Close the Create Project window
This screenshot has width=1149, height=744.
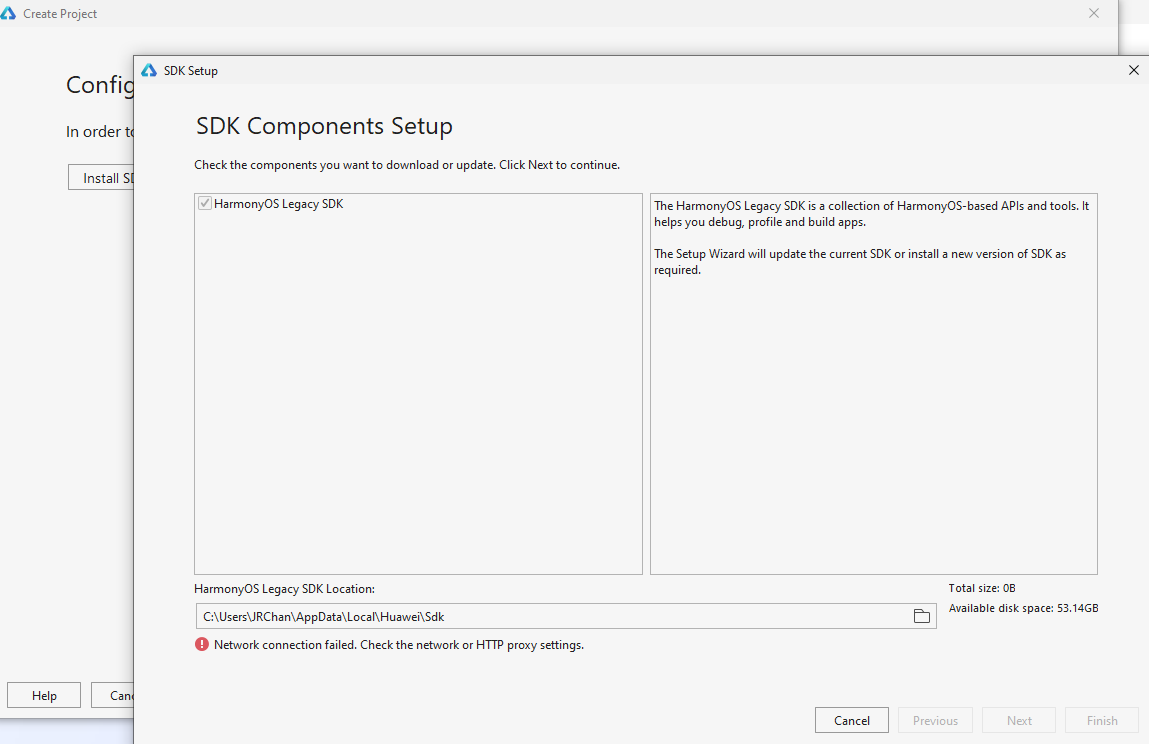click(x=1094, y=14)
